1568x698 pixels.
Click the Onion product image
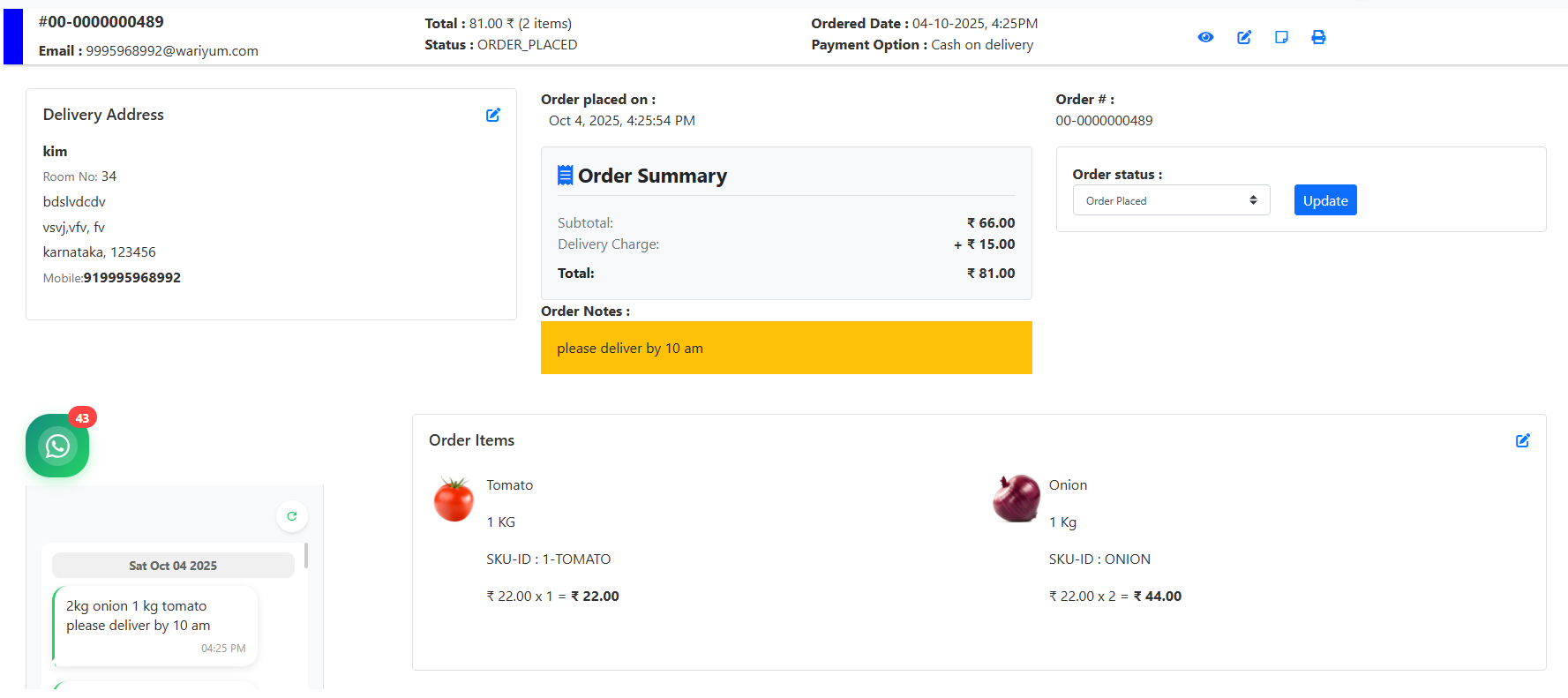pos(1017,499)
